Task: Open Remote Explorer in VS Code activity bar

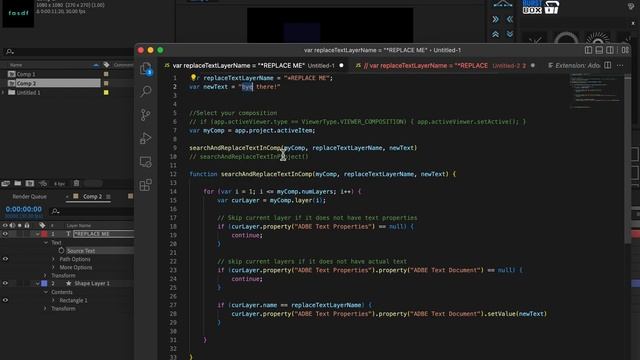Action: coord(146,162)
